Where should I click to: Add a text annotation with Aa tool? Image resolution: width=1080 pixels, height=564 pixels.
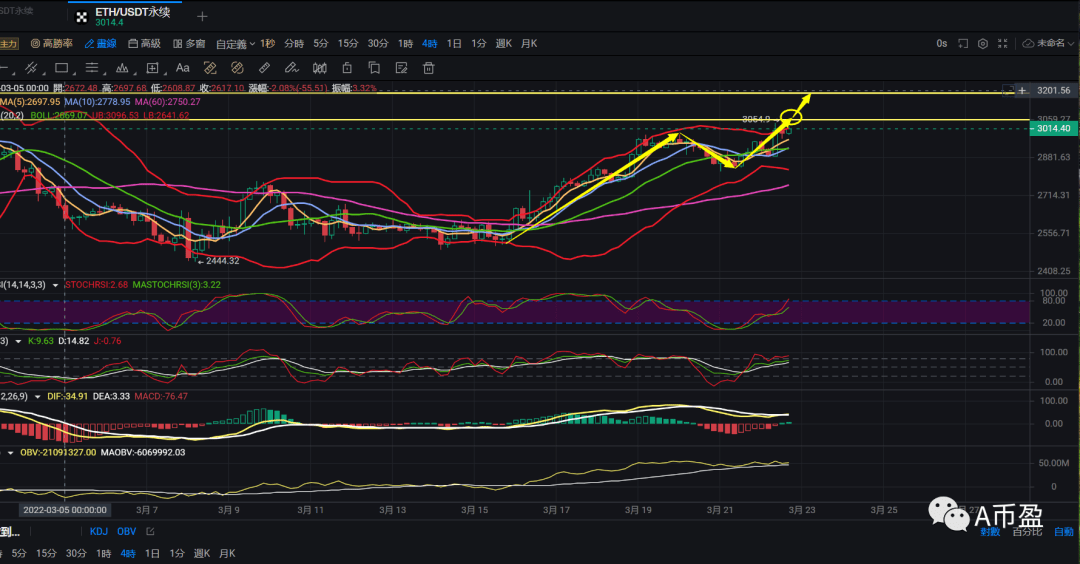(x=183, y=67)
